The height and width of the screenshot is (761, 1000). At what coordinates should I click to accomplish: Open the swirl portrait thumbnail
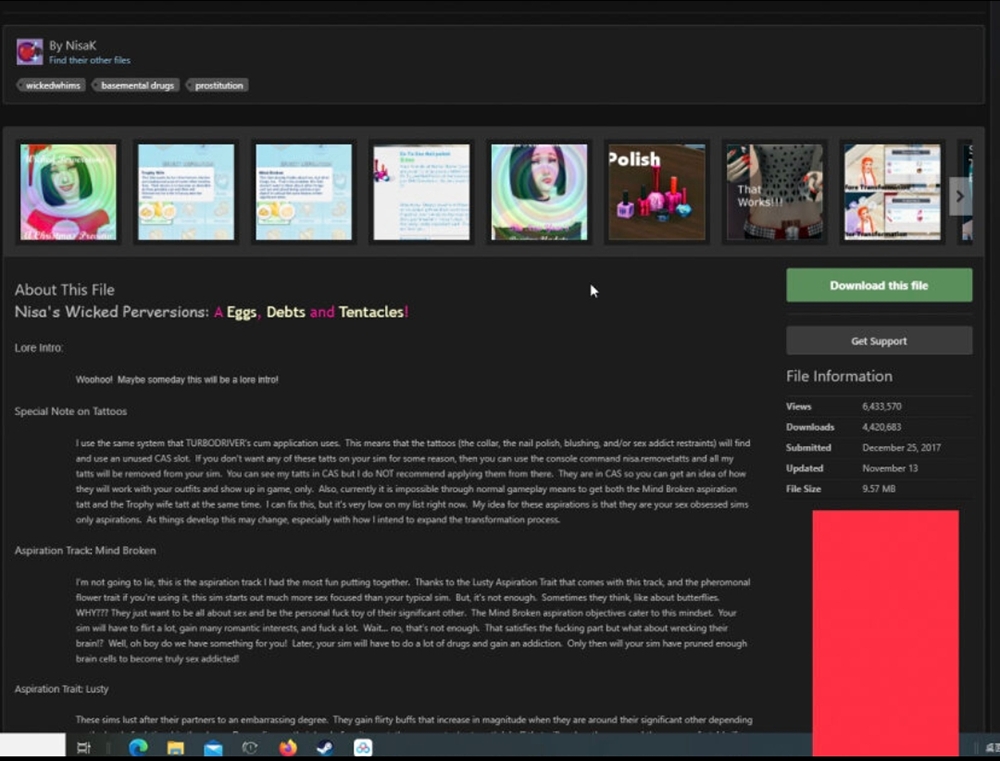click(539, 192)
